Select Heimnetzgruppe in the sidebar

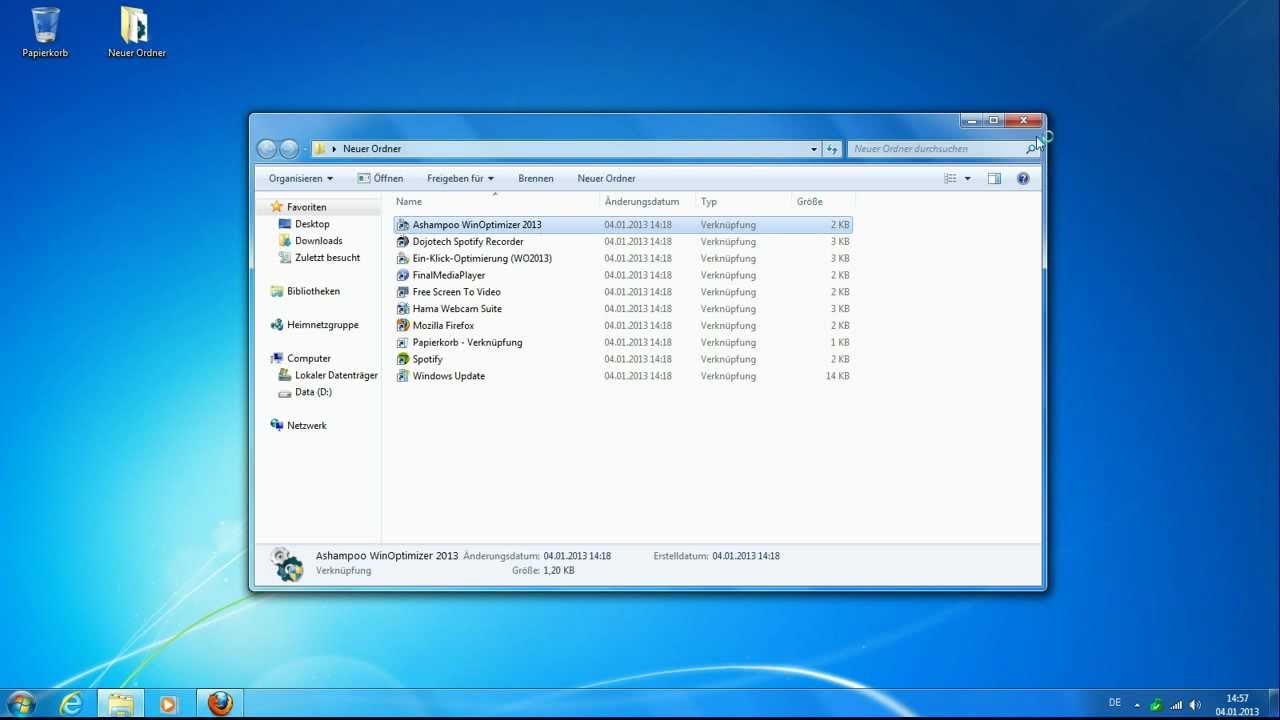click(322, 325)
